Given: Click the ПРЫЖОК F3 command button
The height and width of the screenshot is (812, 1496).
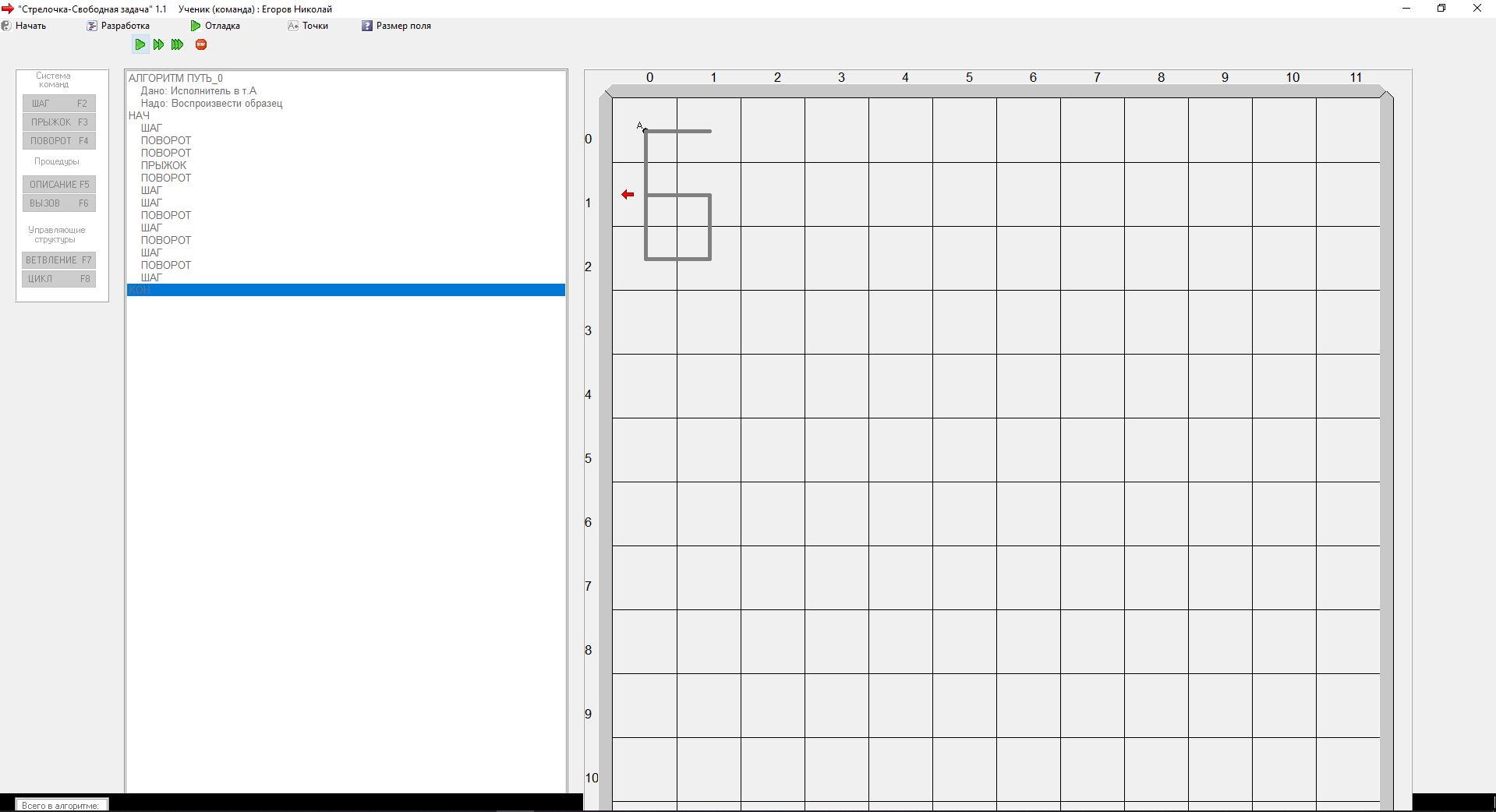Looking at the screenshot, I should [59, 122].
